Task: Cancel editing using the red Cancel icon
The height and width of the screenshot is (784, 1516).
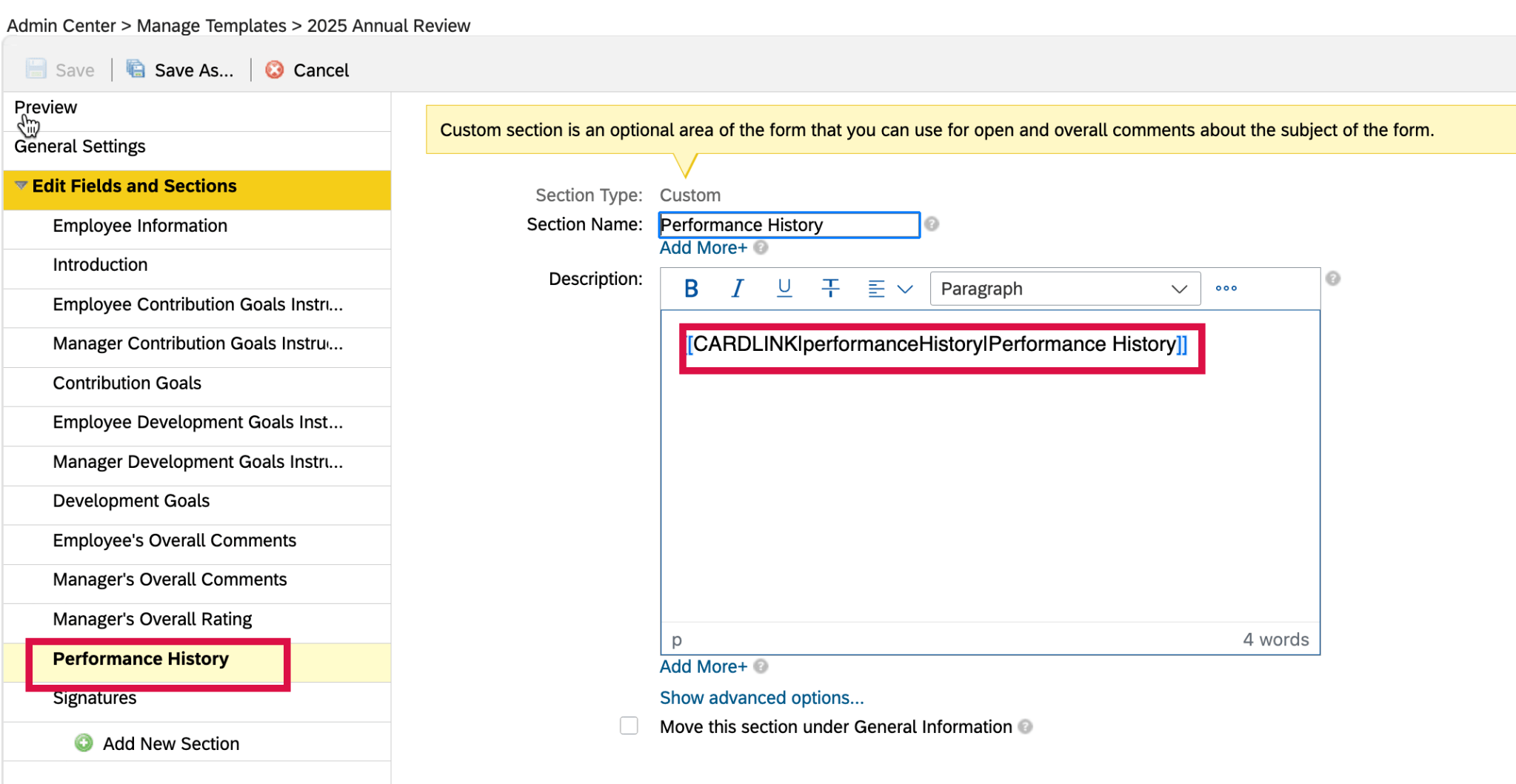Action: (x=274, y=69)
